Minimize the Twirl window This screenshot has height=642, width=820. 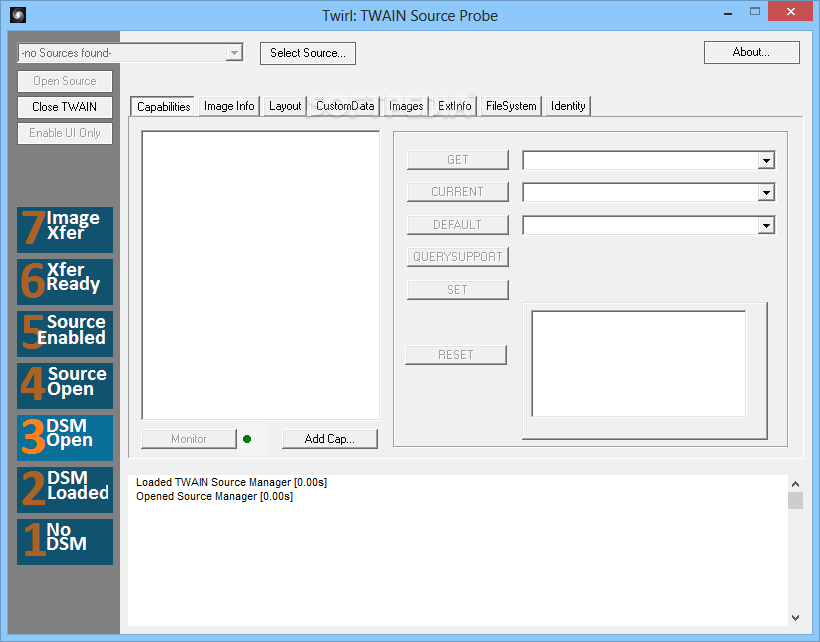click(728, 13)
